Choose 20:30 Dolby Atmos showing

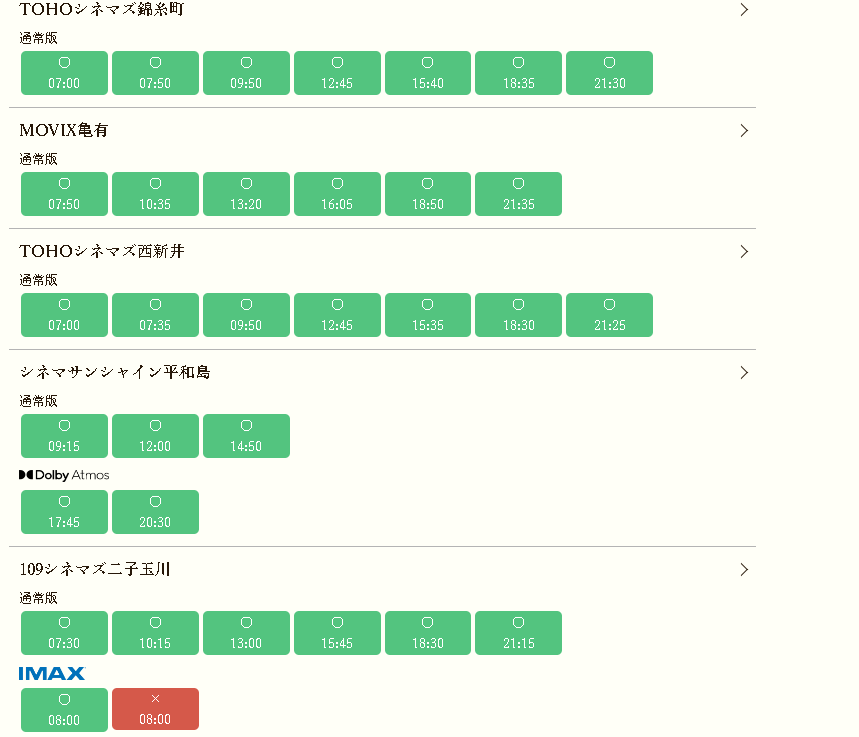155,512
